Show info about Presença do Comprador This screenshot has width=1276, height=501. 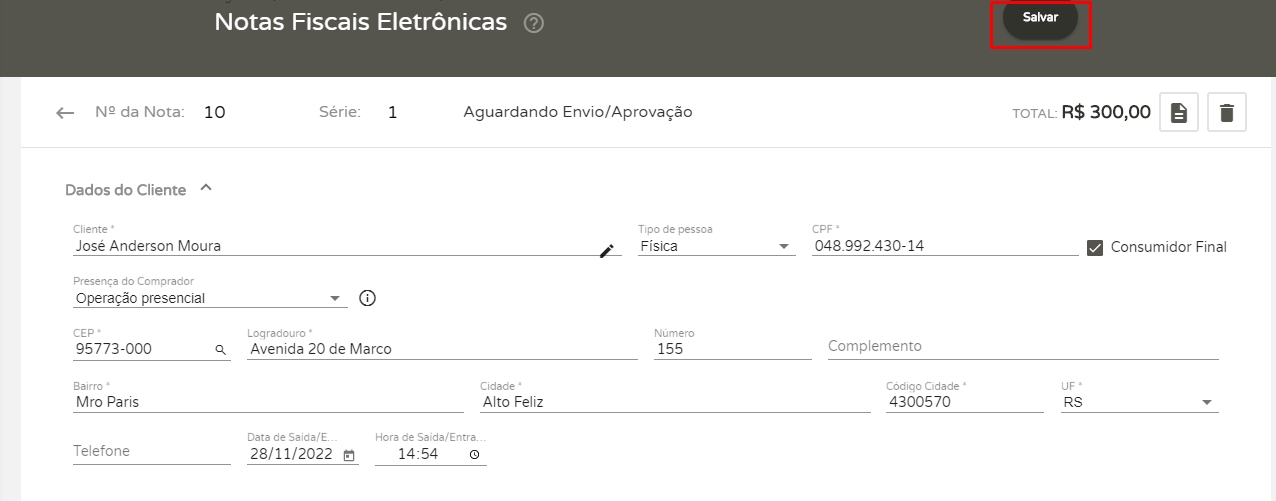[x=367, y=298]
